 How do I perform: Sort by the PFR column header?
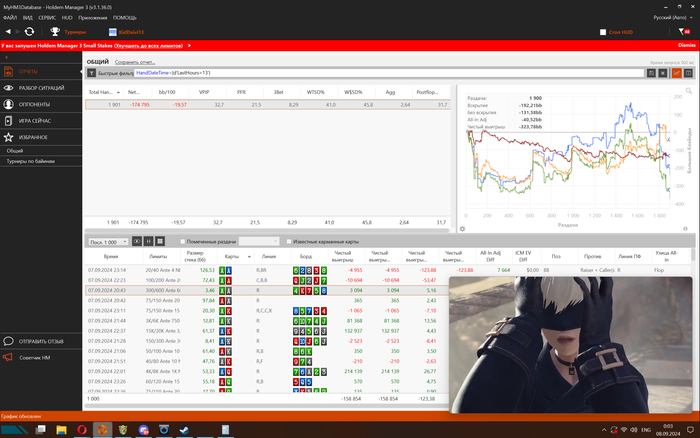click(242, 92)
